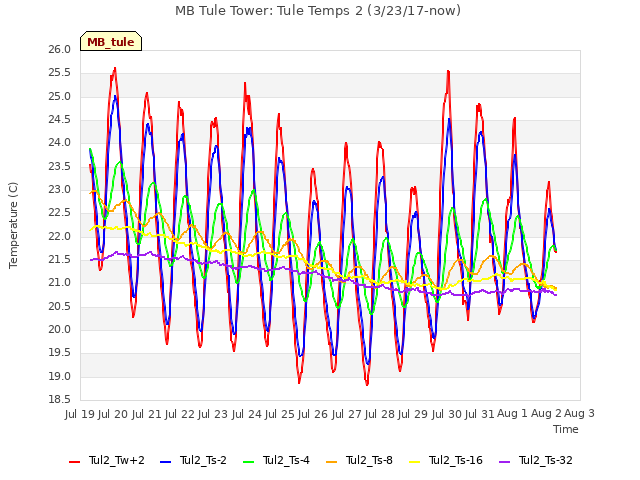
Task: Click the Jul 26 x-axis date label
Action: [313, 414]
